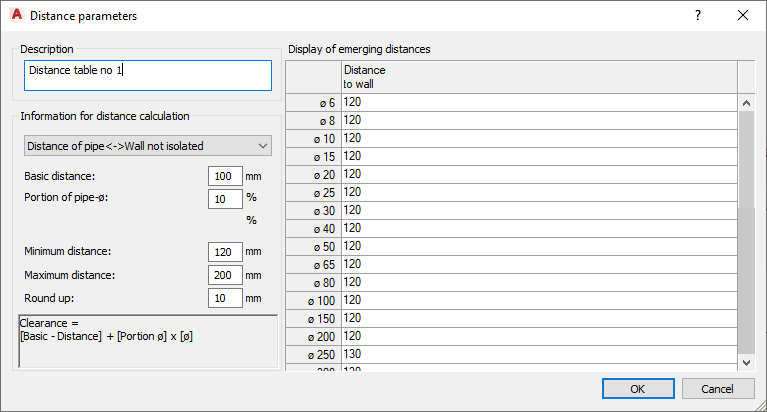Select the distance cell for ø 65
Viewport: 767px width, 412px height.
pyautogui.click(x=539, y=264)
